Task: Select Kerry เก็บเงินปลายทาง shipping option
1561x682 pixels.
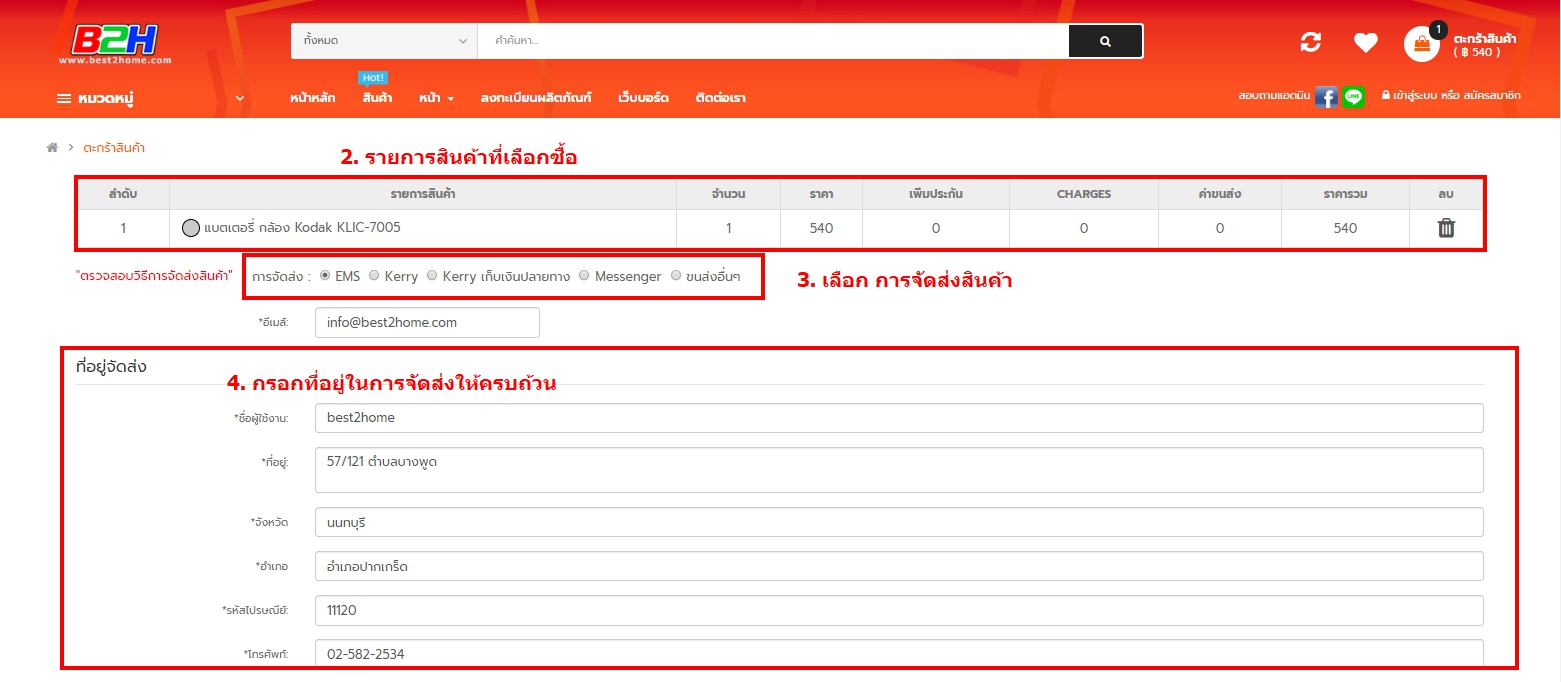Action: (432, 276)
